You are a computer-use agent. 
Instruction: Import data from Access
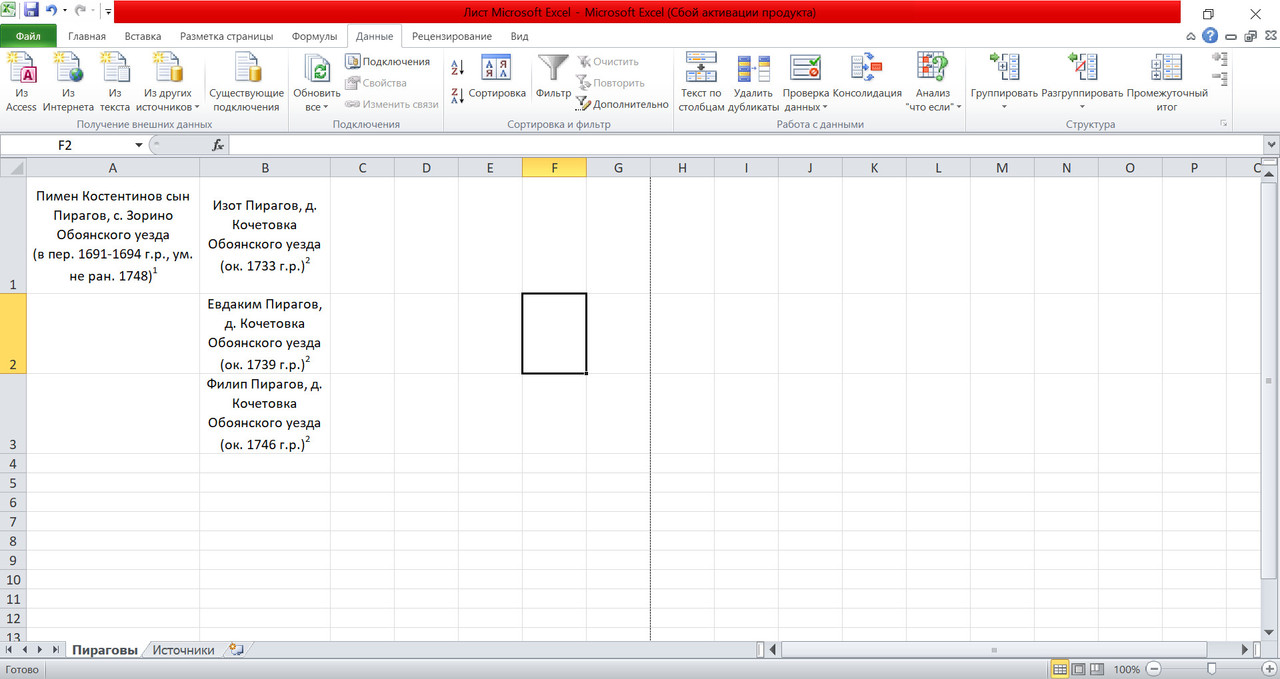coord(21,83)
